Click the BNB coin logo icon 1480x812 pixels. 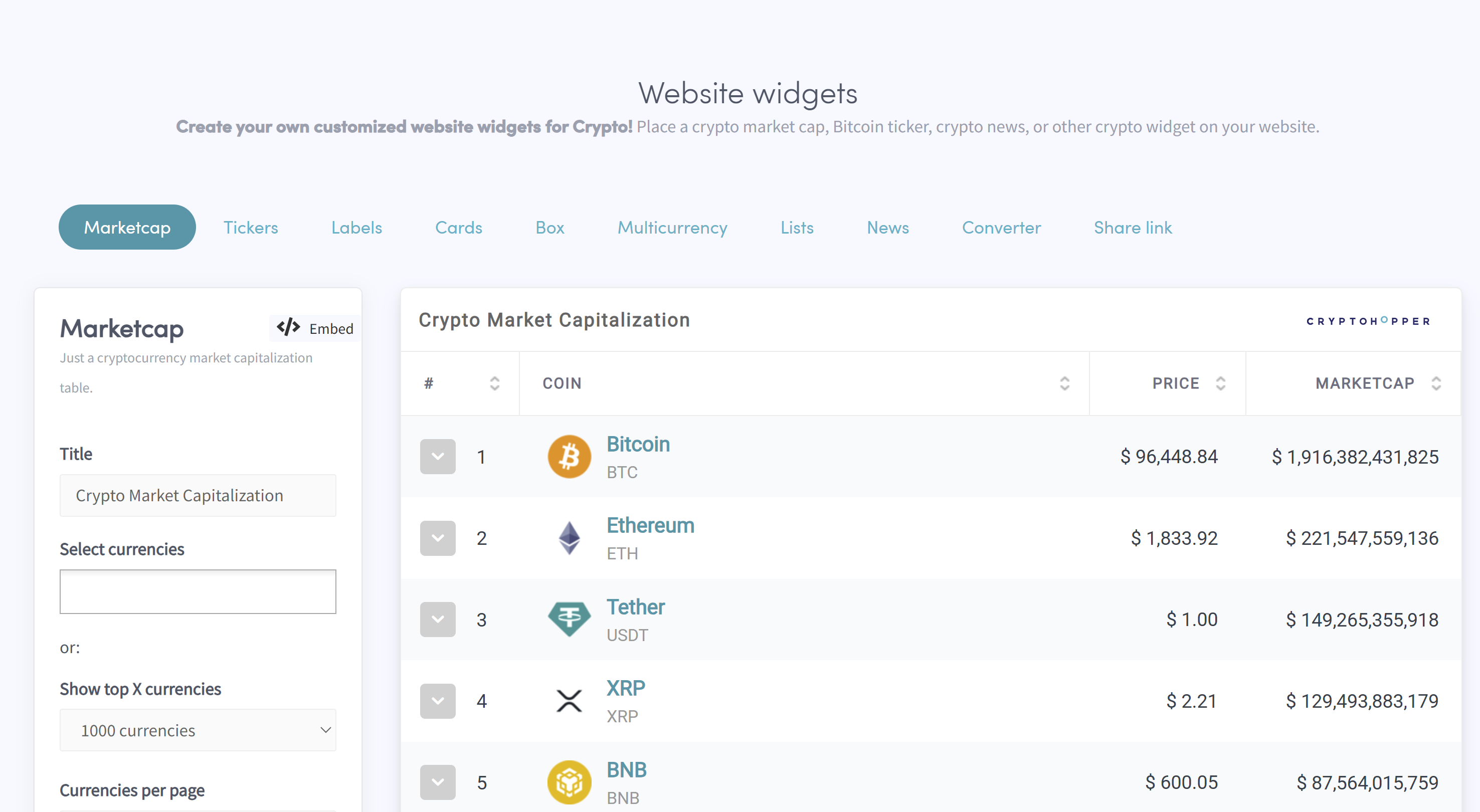[x=569, y=782]
